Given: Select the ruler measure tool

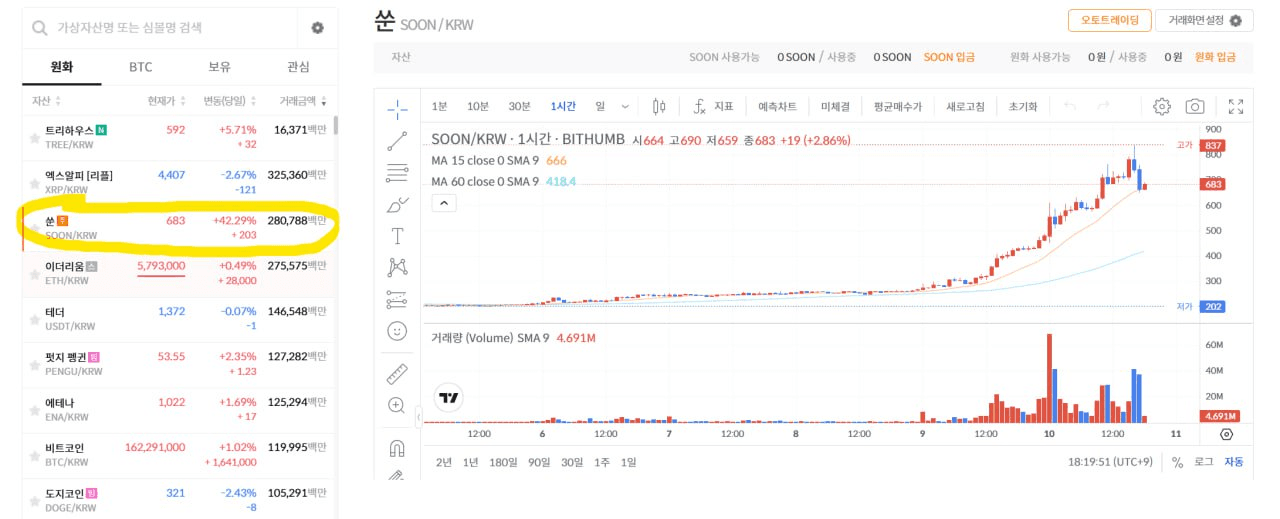Looking at the screenshot, I should pos(397,374).
